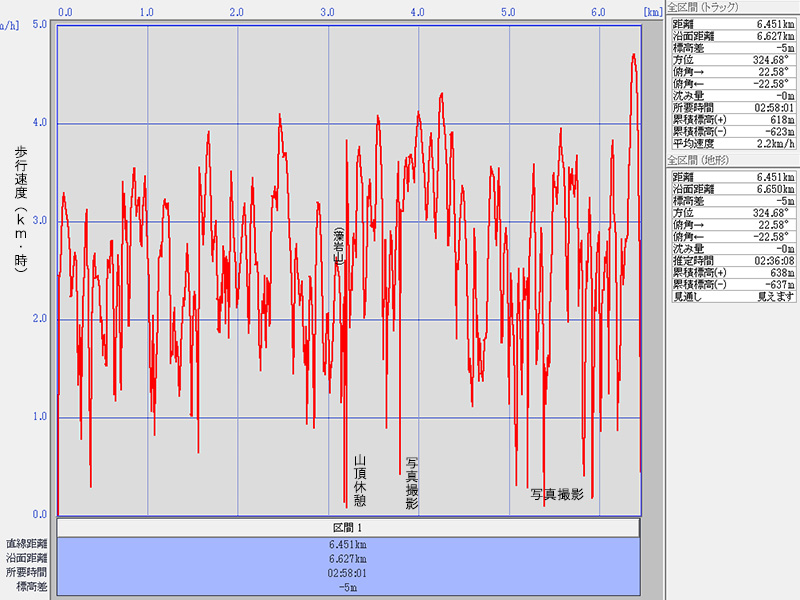Click the 累積標高(+) 618m row

[732, 119]
